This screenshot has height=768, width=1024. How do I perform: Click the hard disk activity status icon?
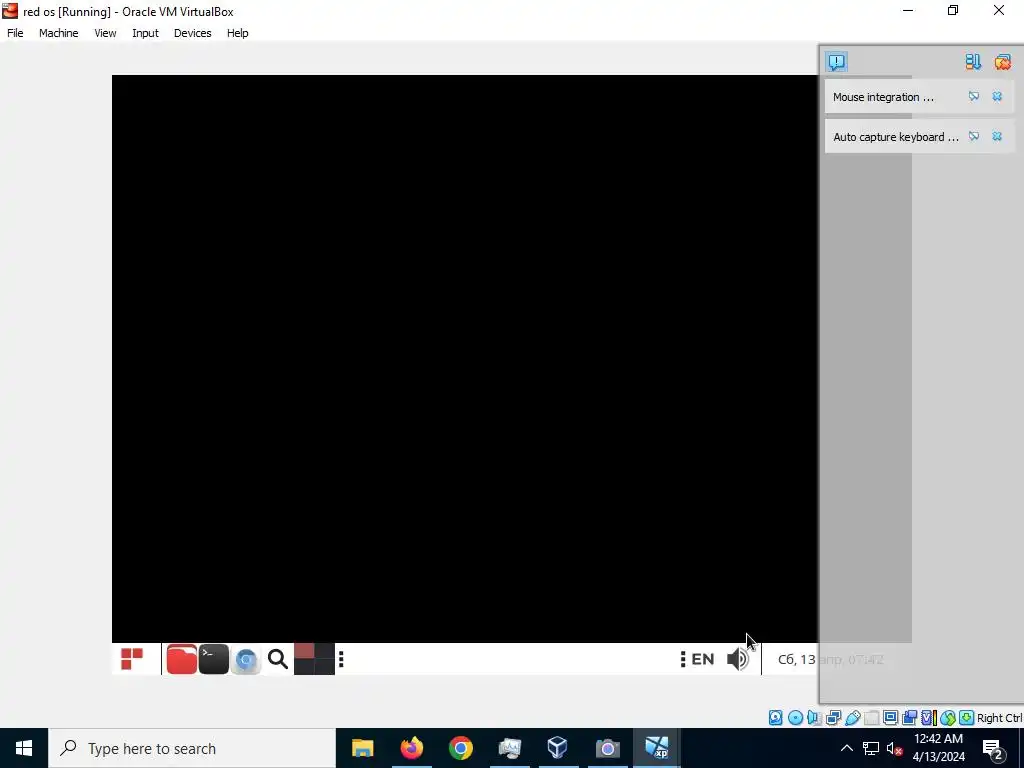pyautogui.click(x=775, y=718)
